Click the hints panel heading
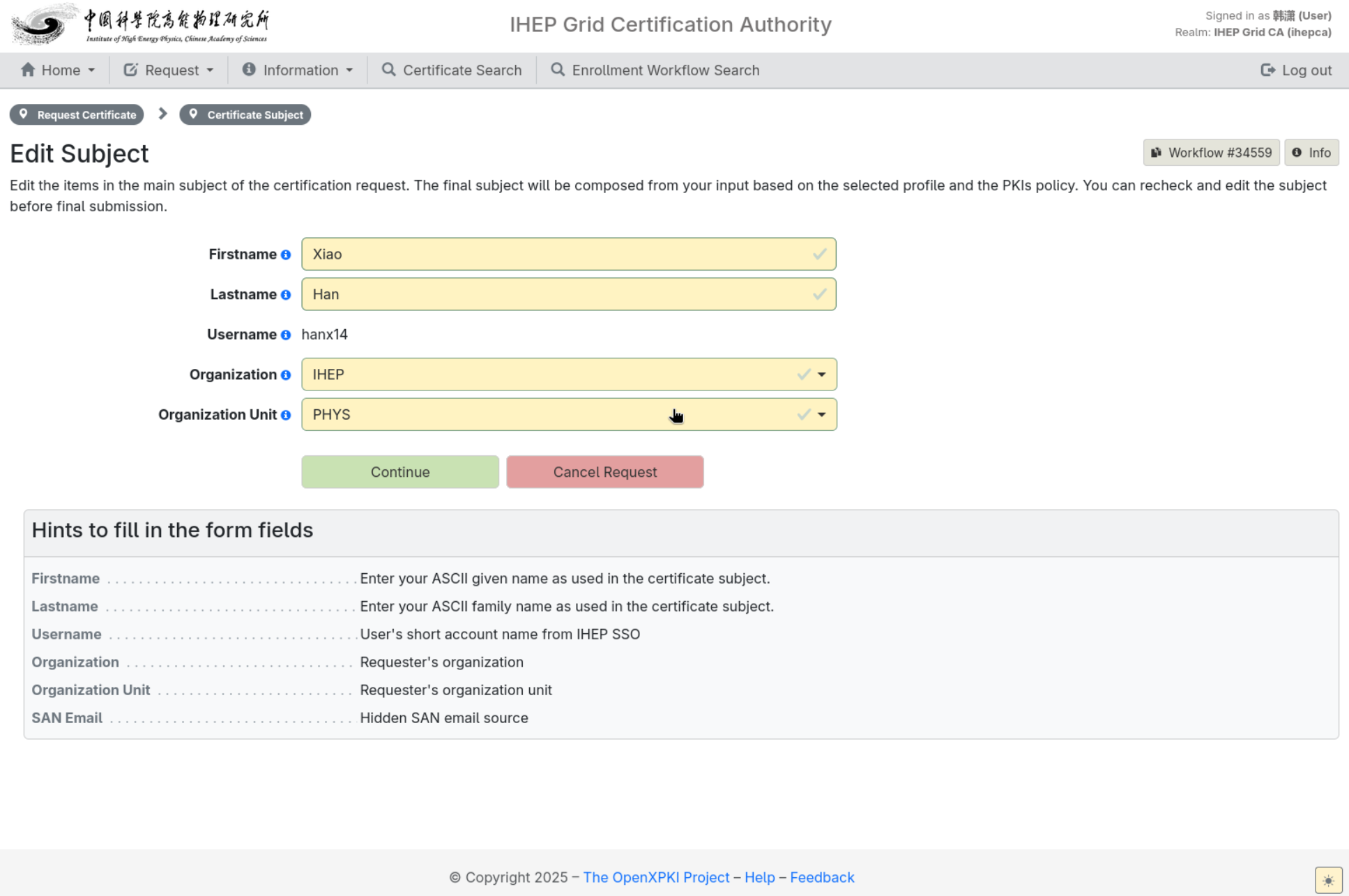Image resolution: width=1349 pixels, height=896 pixels. coord(172,530)
